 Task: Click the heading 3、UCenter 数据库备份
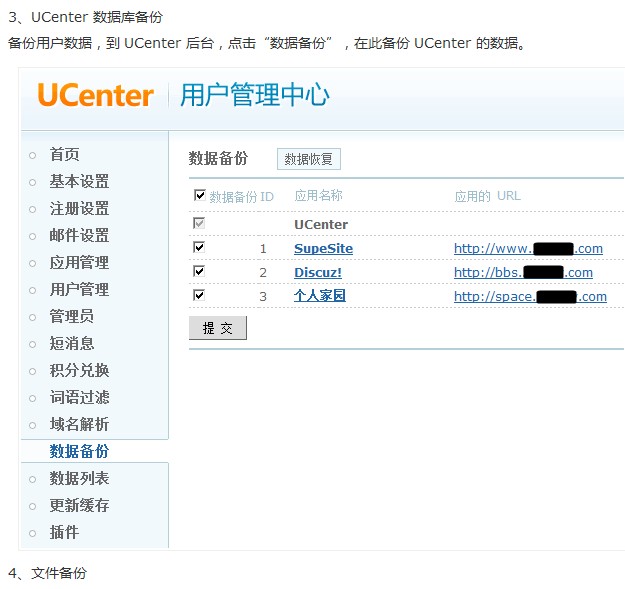coord(86,17)
